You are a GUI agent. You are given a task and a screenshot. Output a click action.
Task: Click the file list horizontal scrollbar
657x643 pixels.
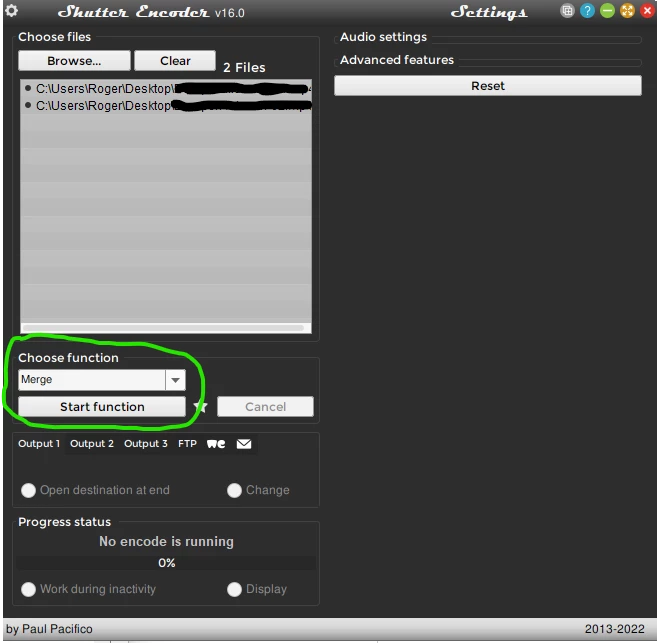[x=163, y=328]
